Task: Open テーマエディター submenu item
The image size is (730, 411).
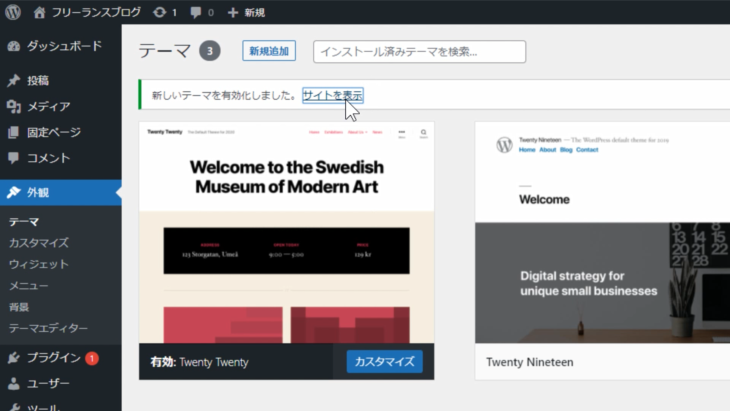Action: pyautogui.click(x=48, y=329)
